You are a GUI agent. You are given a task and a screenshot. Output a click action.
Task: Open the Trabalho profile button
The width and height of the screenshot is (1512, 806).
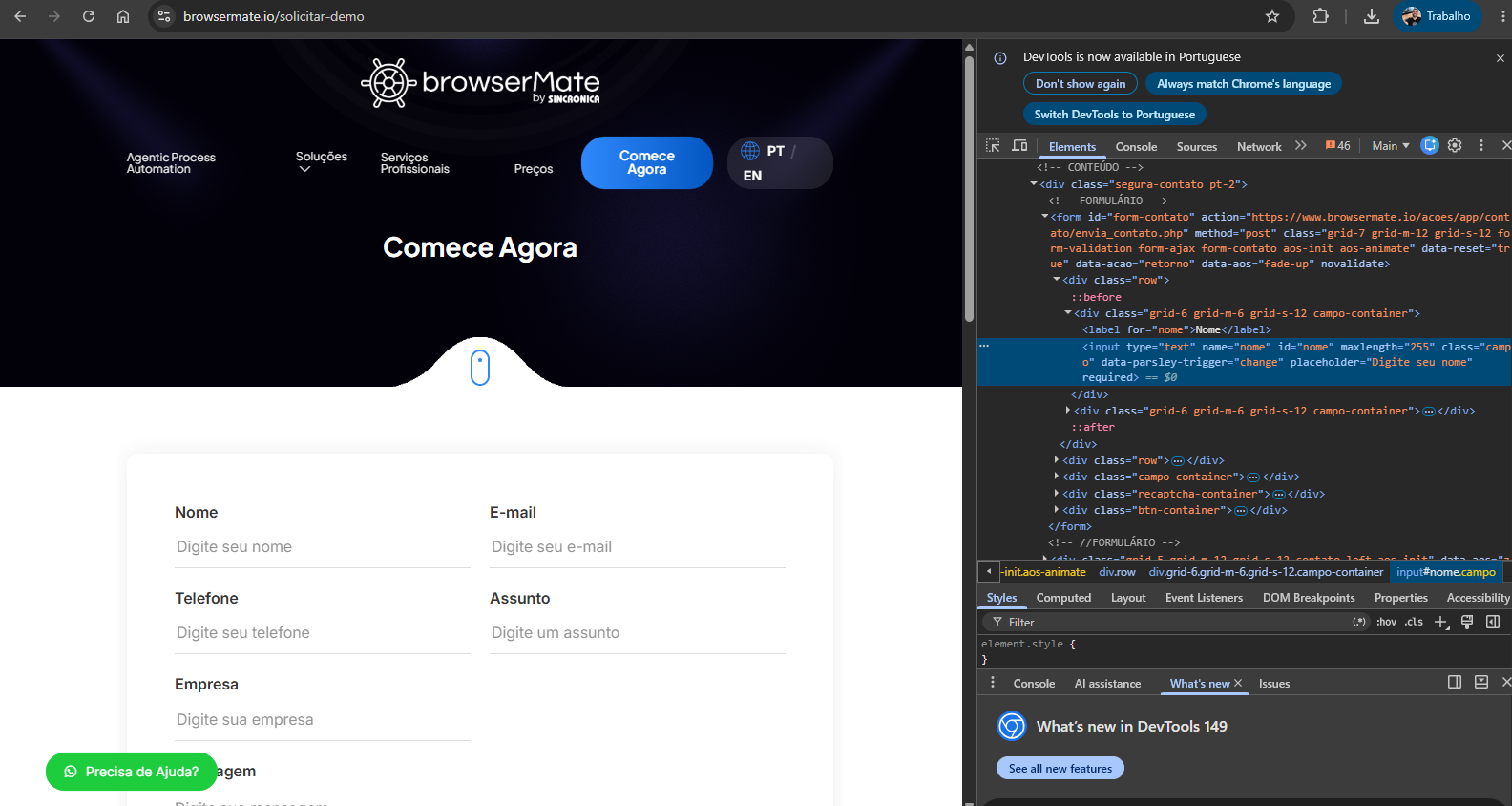[x=1437, y=16]
